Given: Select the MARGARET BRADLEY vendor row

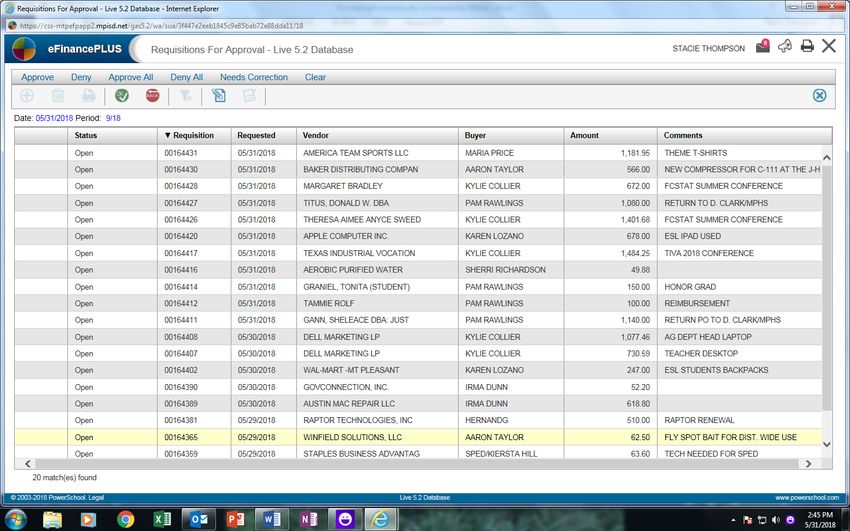Looking at the screenshot, I should click(x=418, y=186).
